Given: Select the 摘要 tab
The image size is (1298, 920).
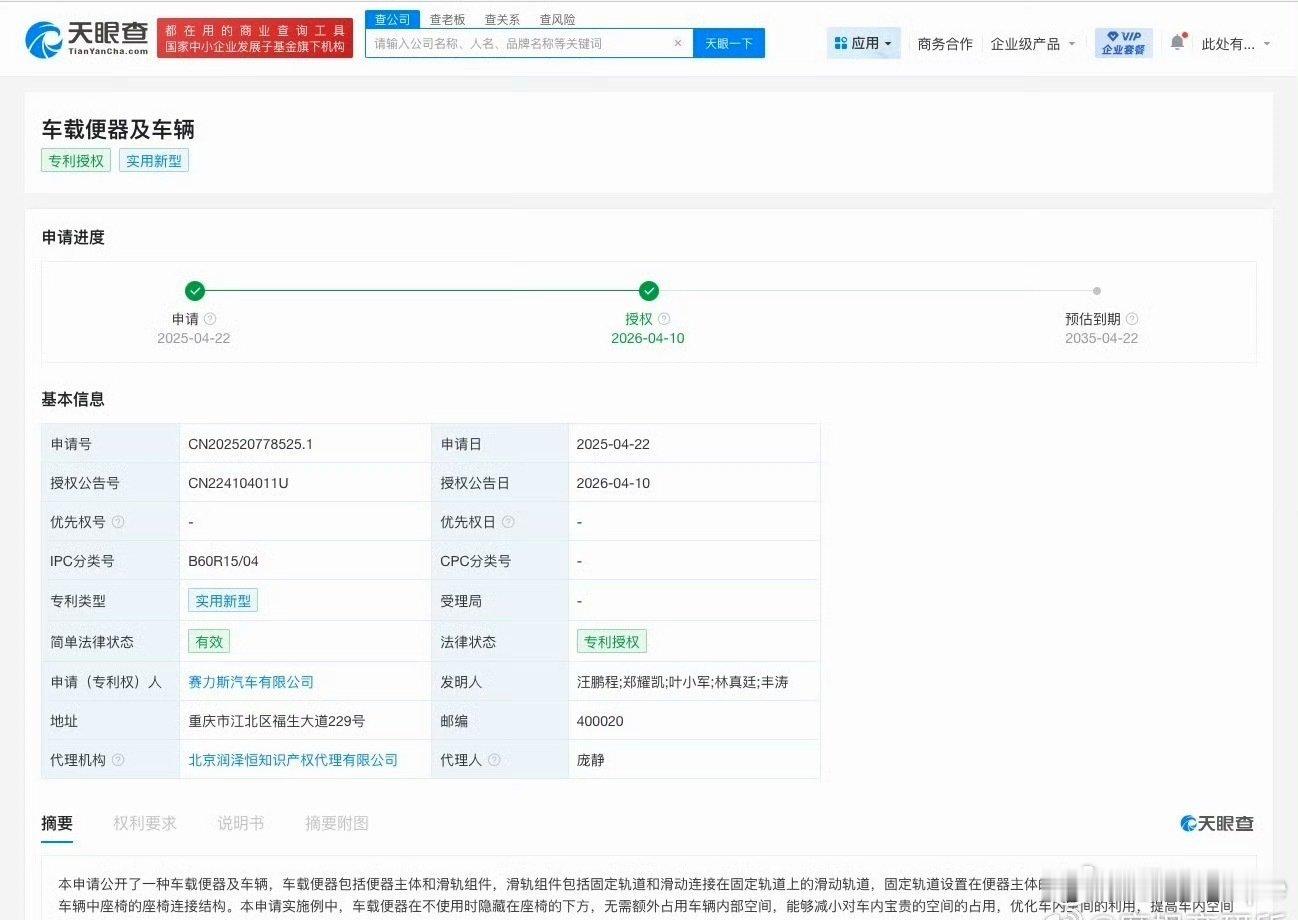Looking at the screenshot, I should 57,823.
